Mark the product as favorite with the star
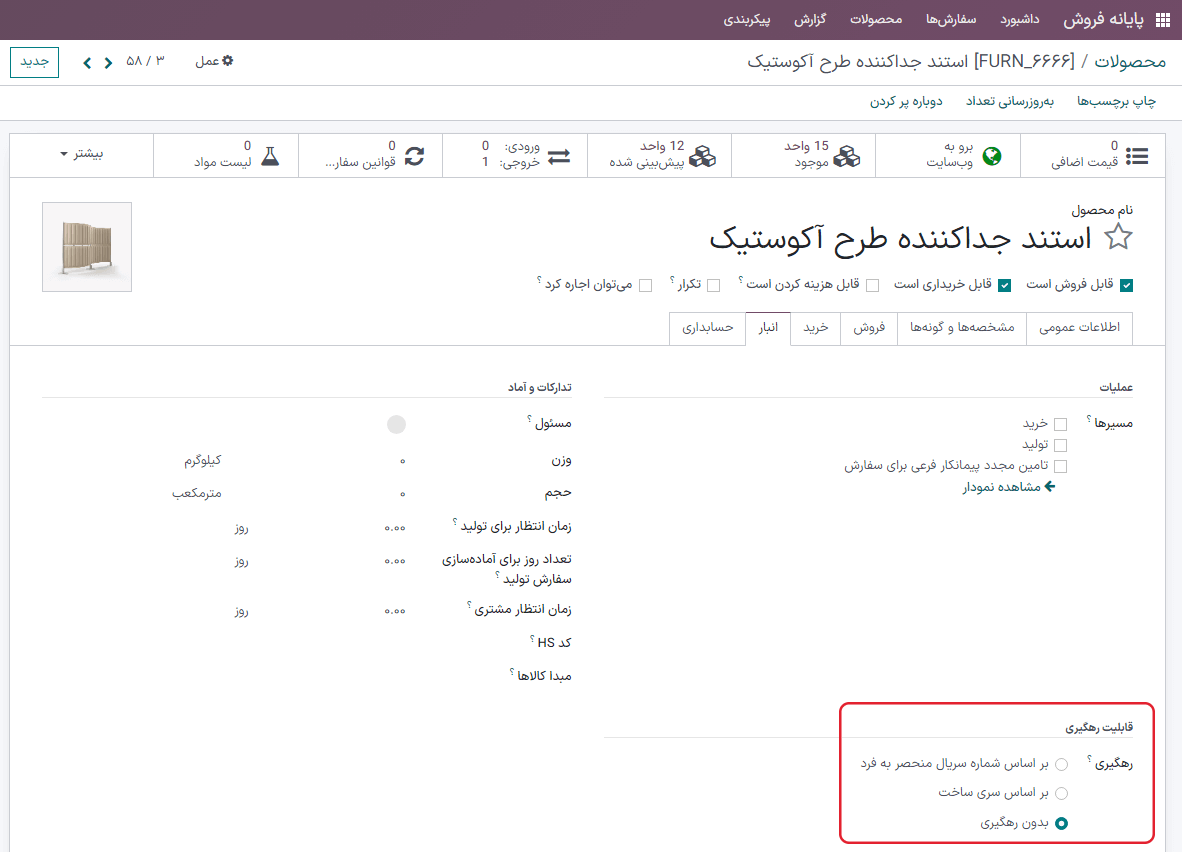1182x852 pixels. pyautogui.click(x=1119, y=238)
